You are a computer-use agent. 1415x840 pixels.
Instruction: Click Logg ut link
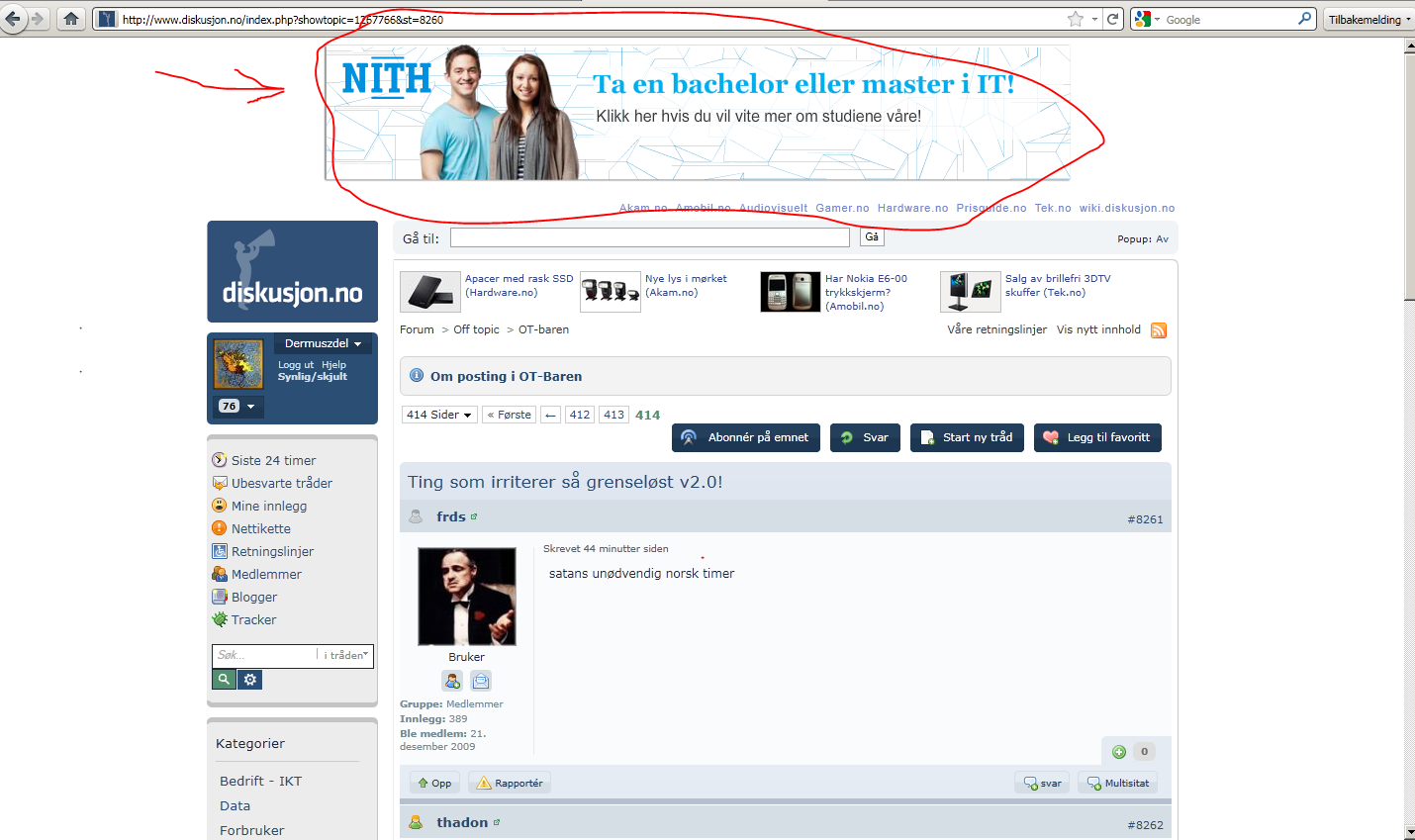click(296, 365)
